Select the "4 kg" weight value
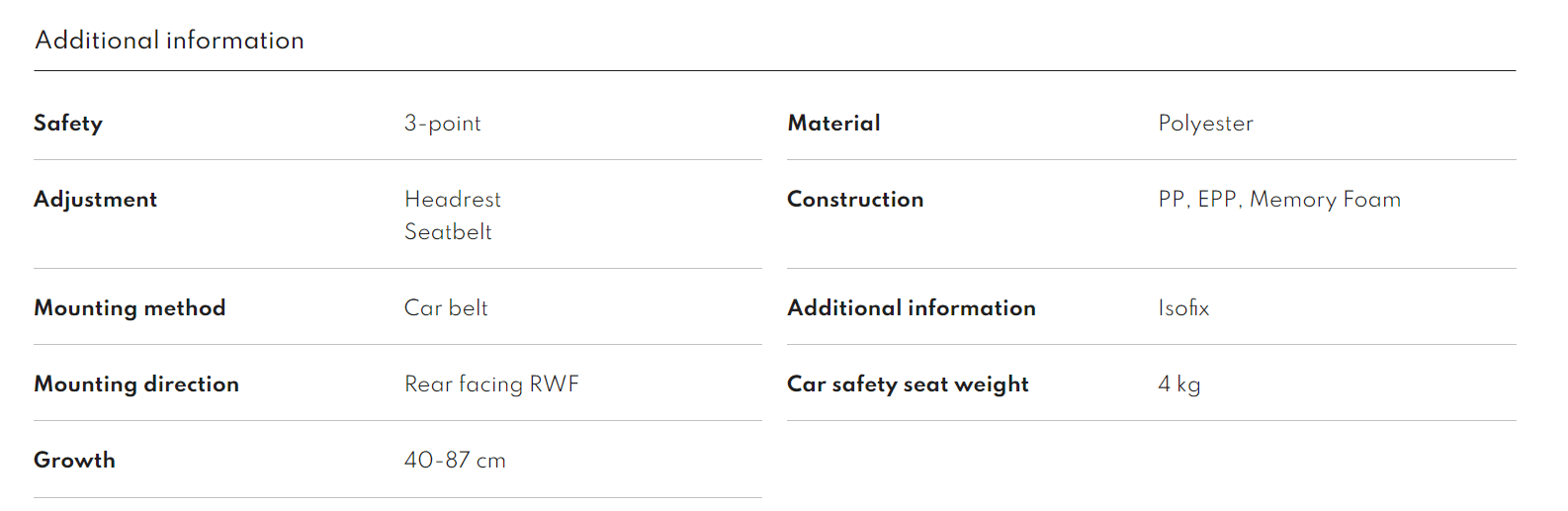1568x511 pixels. pos(1179,384)
